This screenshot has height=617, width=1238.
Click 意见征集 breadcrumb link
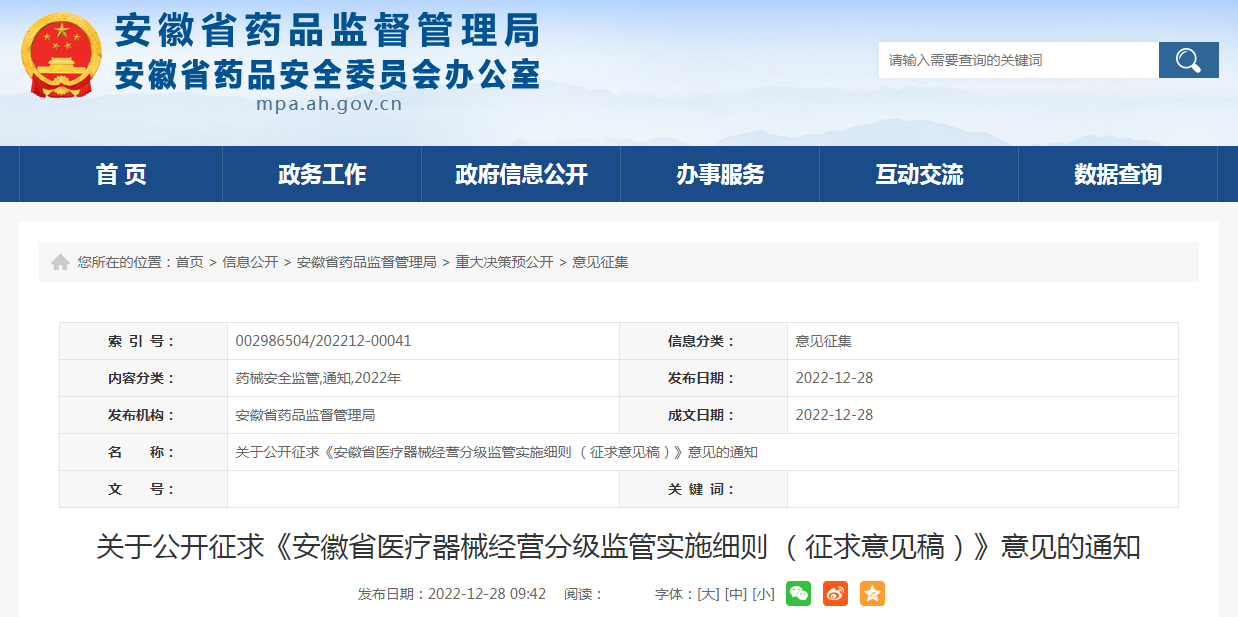(x=600, y=262)
